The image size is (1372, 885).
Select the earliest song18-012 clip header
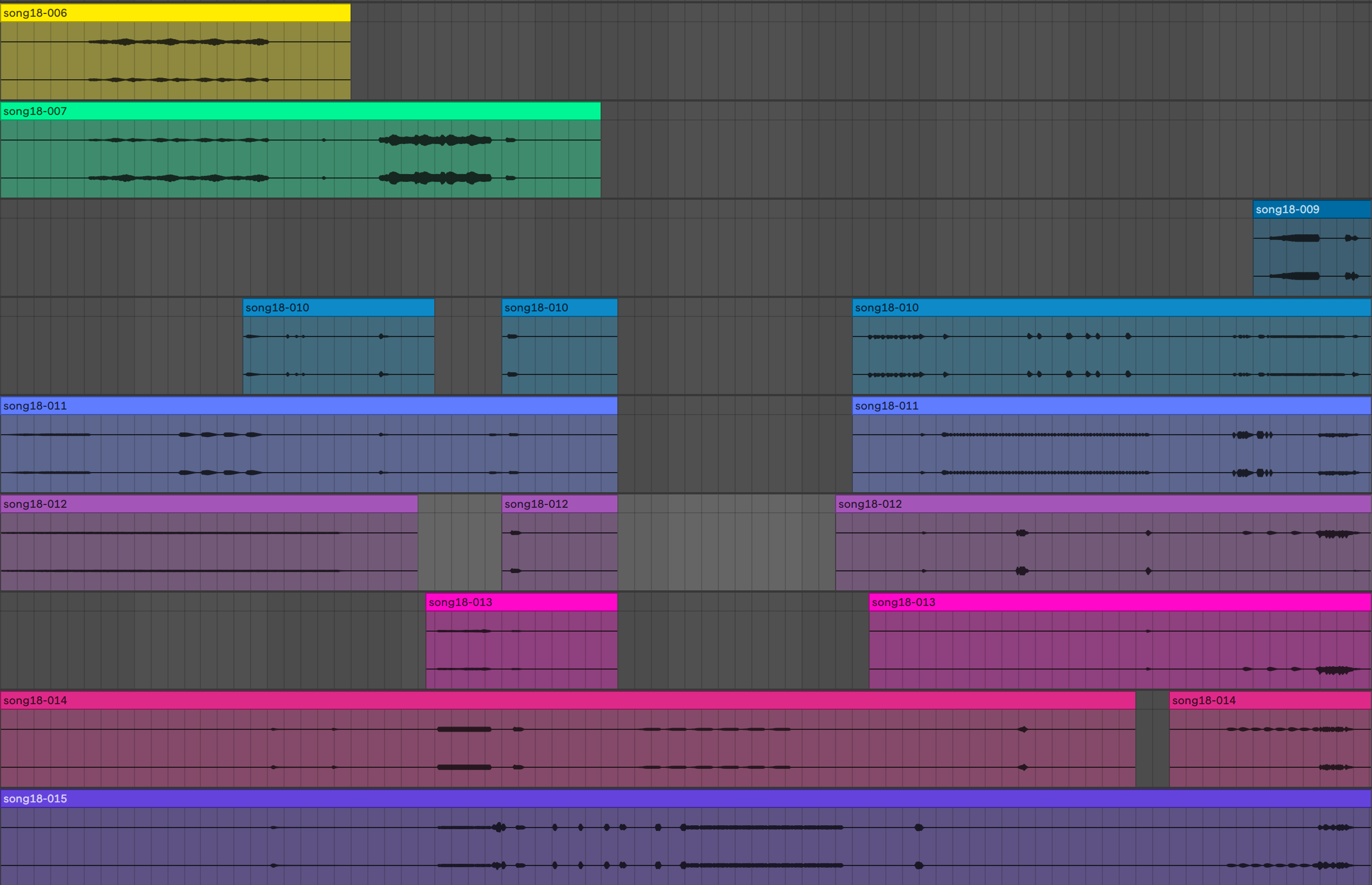pyautogui.click(x=209, y=504)
